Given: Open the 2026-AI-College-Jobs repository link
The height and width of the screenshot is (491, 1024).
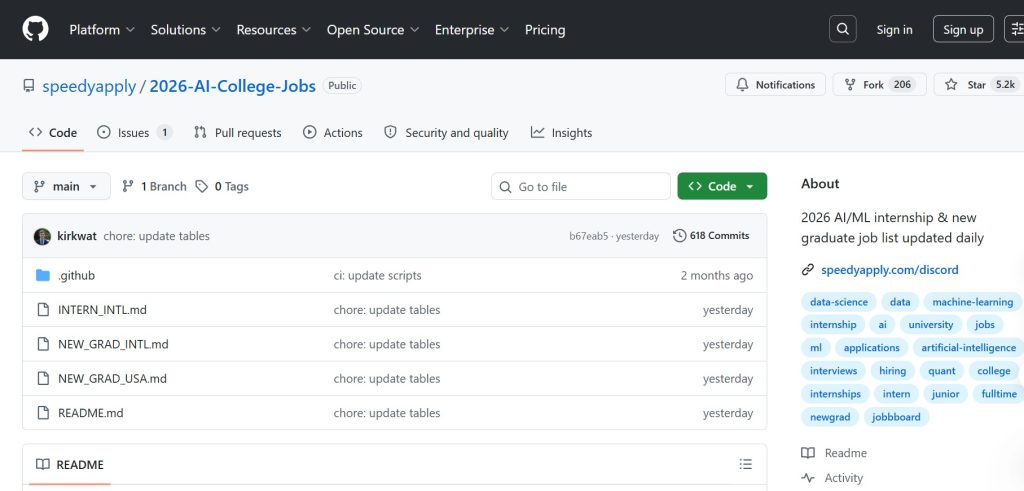Looking at the screenshot, I should tap(232, 86).
